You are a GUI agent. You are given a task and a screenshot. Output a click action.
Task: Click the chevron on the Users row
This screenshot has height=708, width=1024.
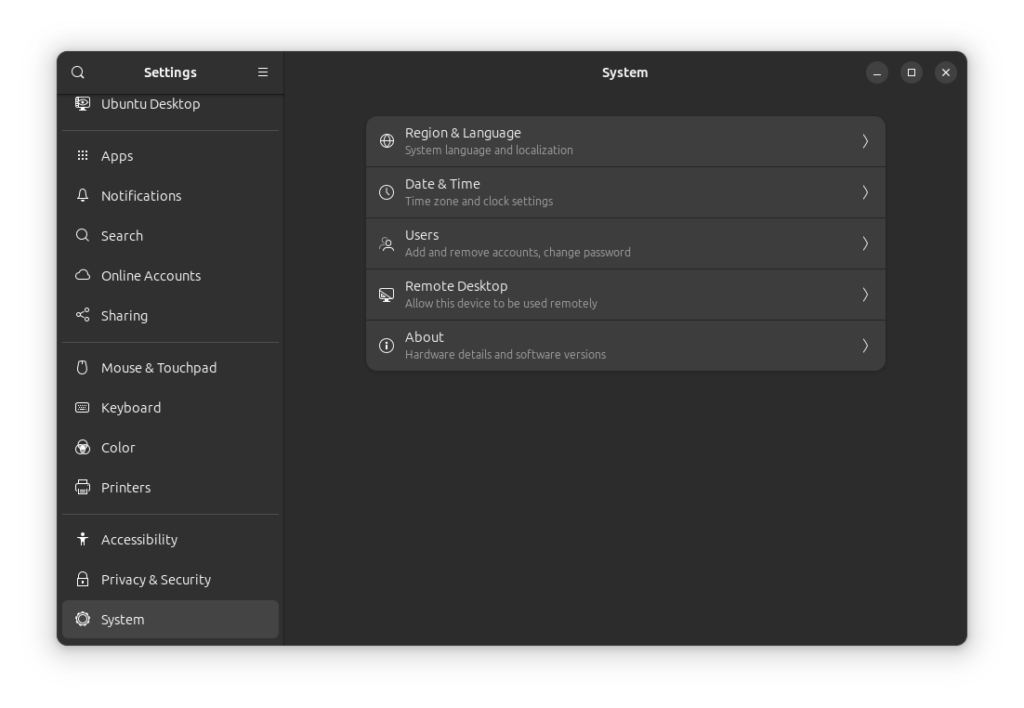tap(865, 243)
